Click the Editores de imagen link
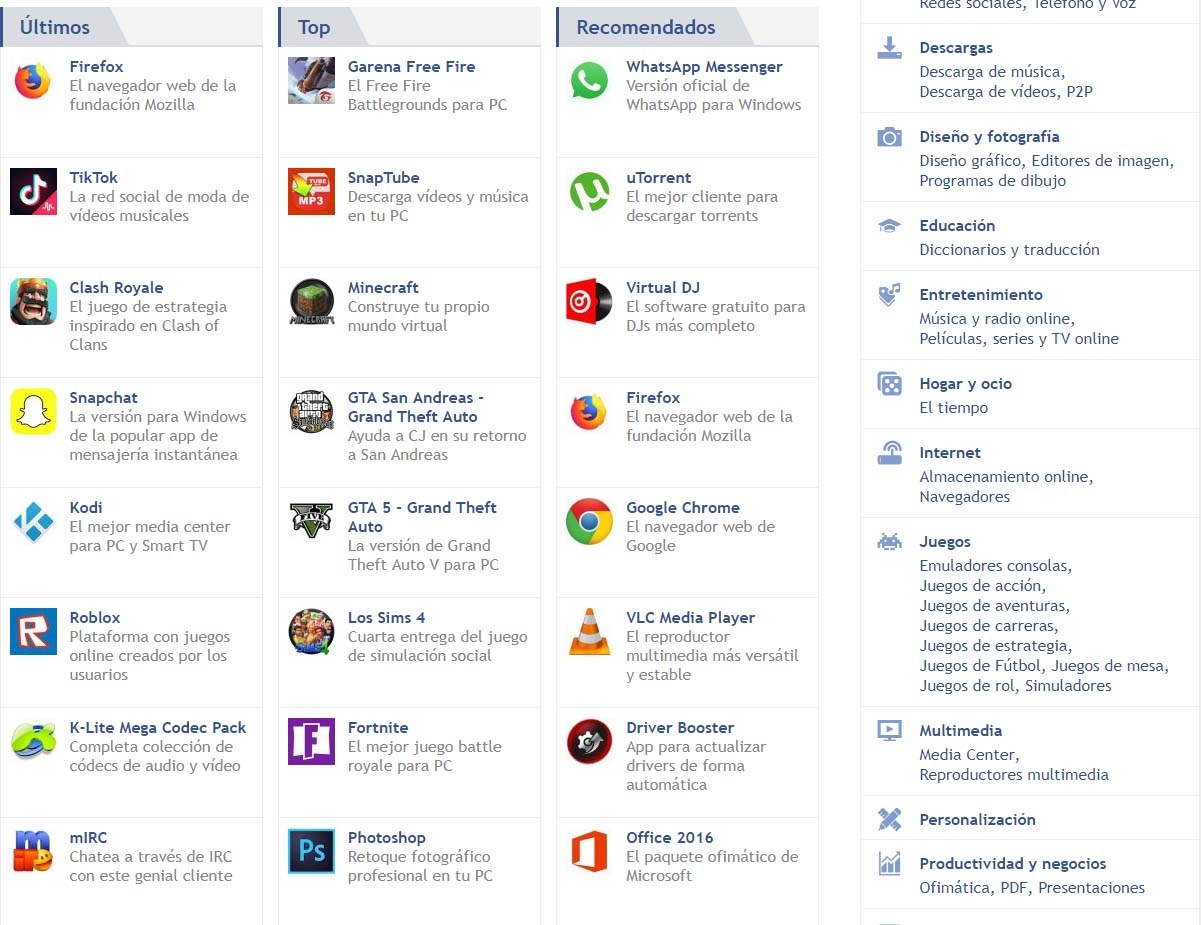Image resolution: width=1201 pixels, height=925 pixels. tap(1100, 161)
